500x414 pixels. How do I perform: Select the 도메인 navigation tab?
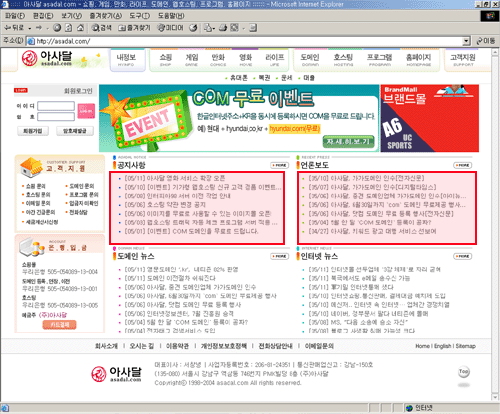pos(310,60)
